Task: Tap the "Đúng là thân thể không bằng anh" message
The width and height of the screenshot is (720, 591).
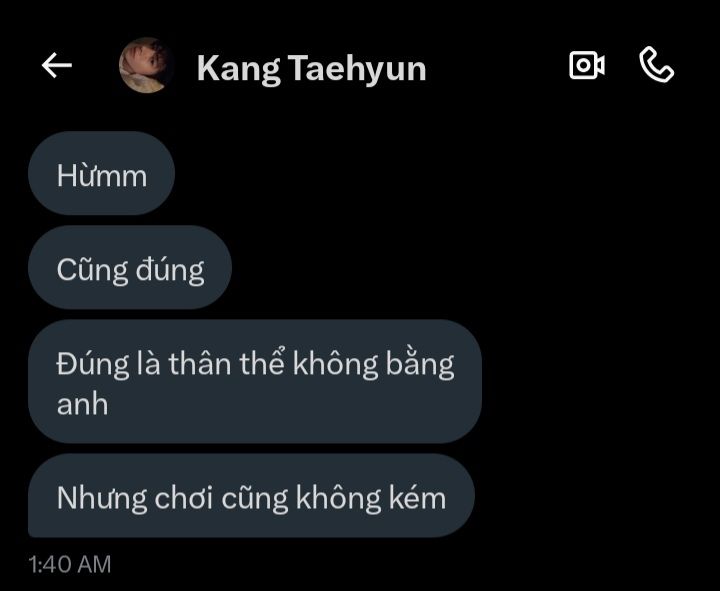Action: [x=255, y=382]
